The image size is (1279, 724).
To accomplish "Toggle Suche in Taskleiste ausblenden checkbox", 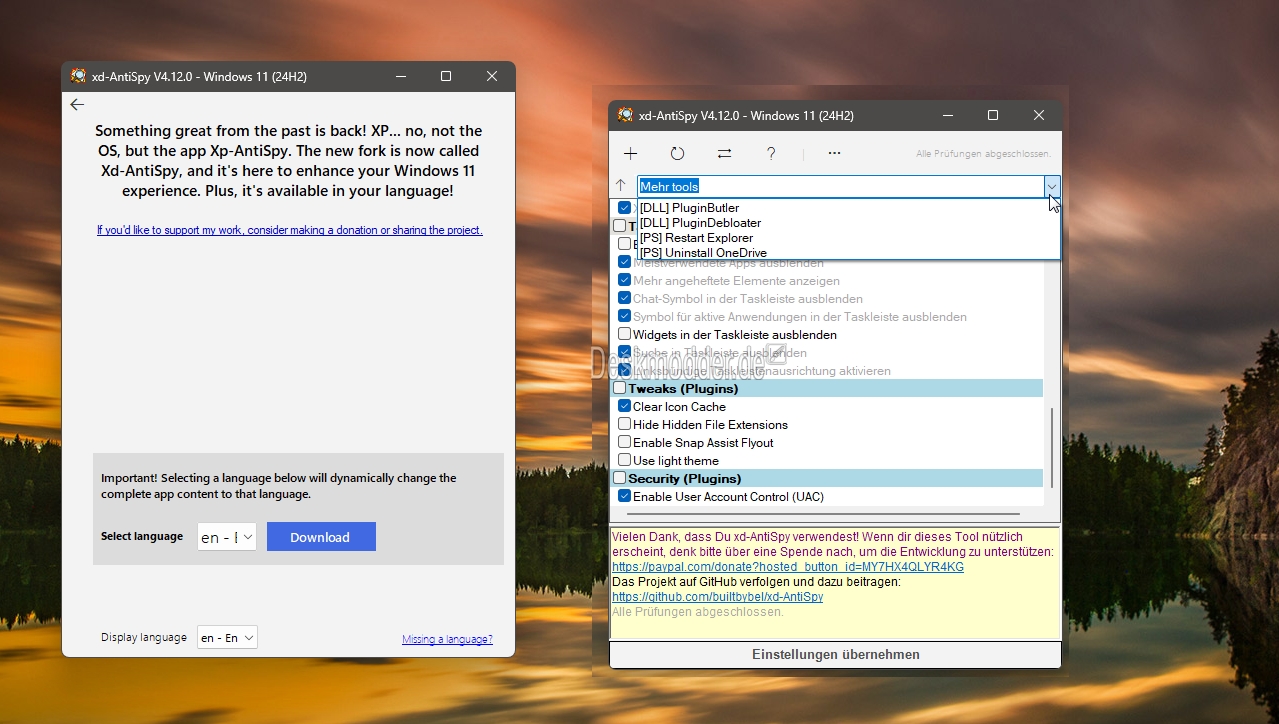I will coord(625,353).
